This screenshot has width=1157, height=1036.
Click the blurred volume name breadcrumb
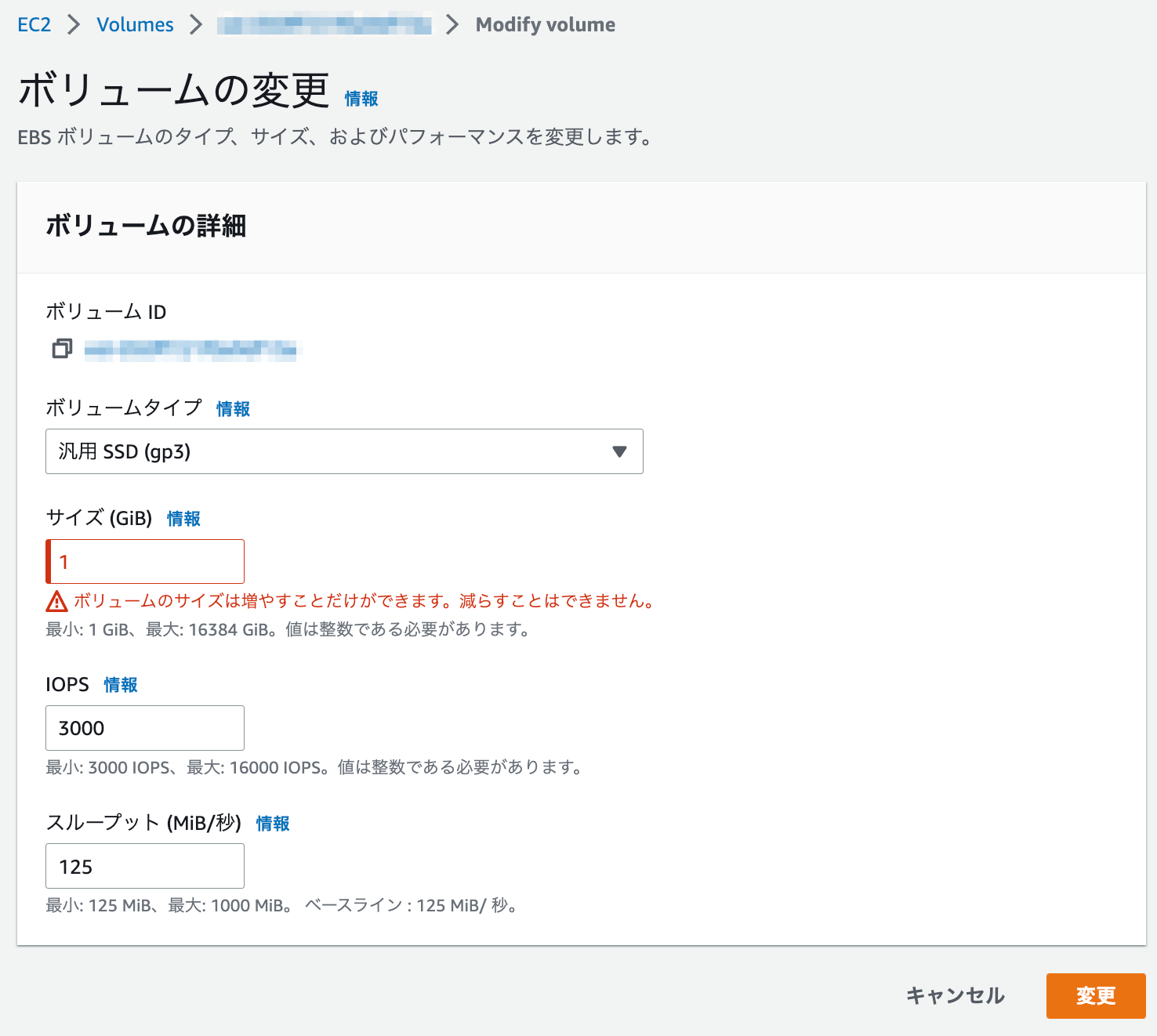tap(325, 24)
